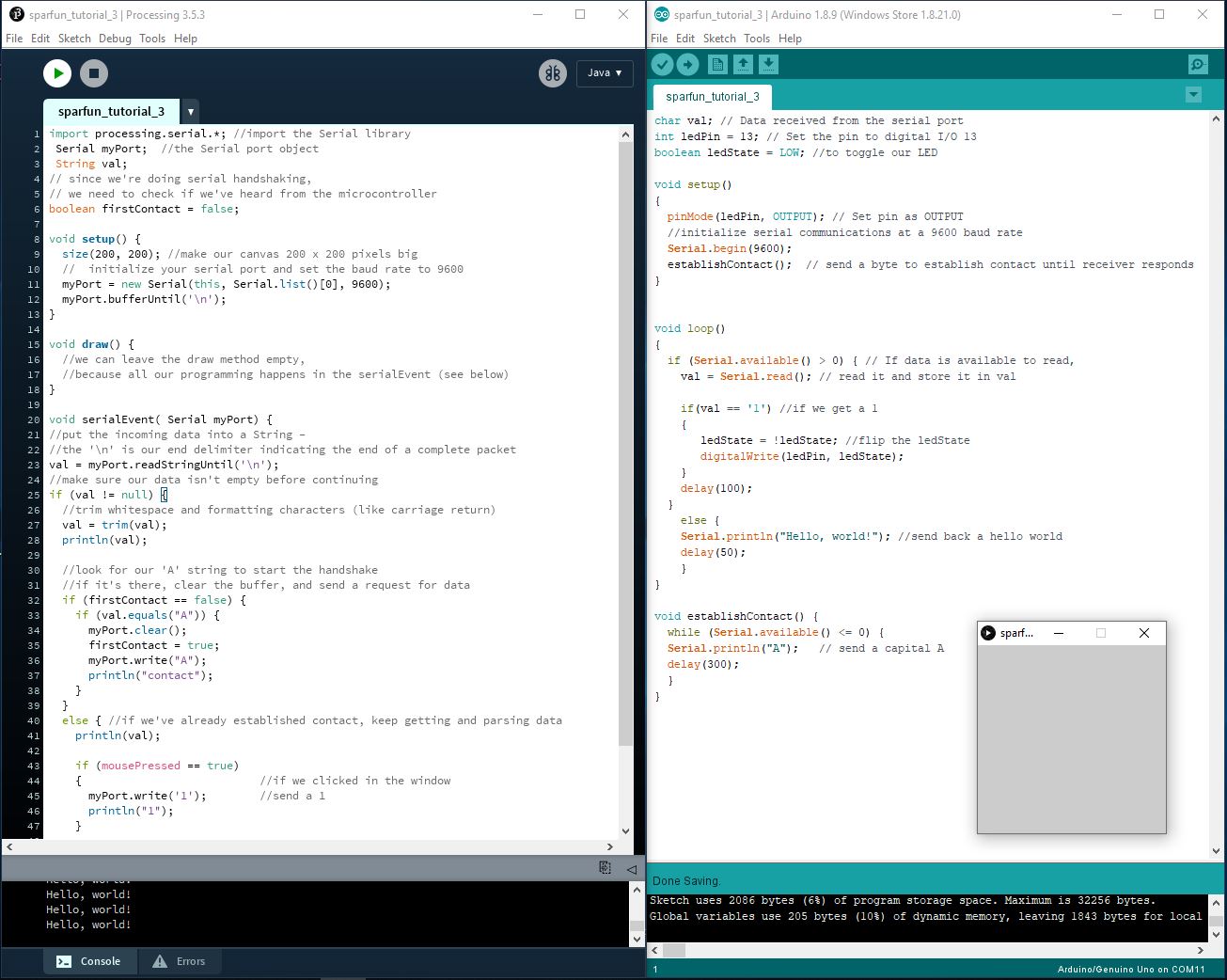Click the last 'Hello, world!' console line

[x=88, y=925]
